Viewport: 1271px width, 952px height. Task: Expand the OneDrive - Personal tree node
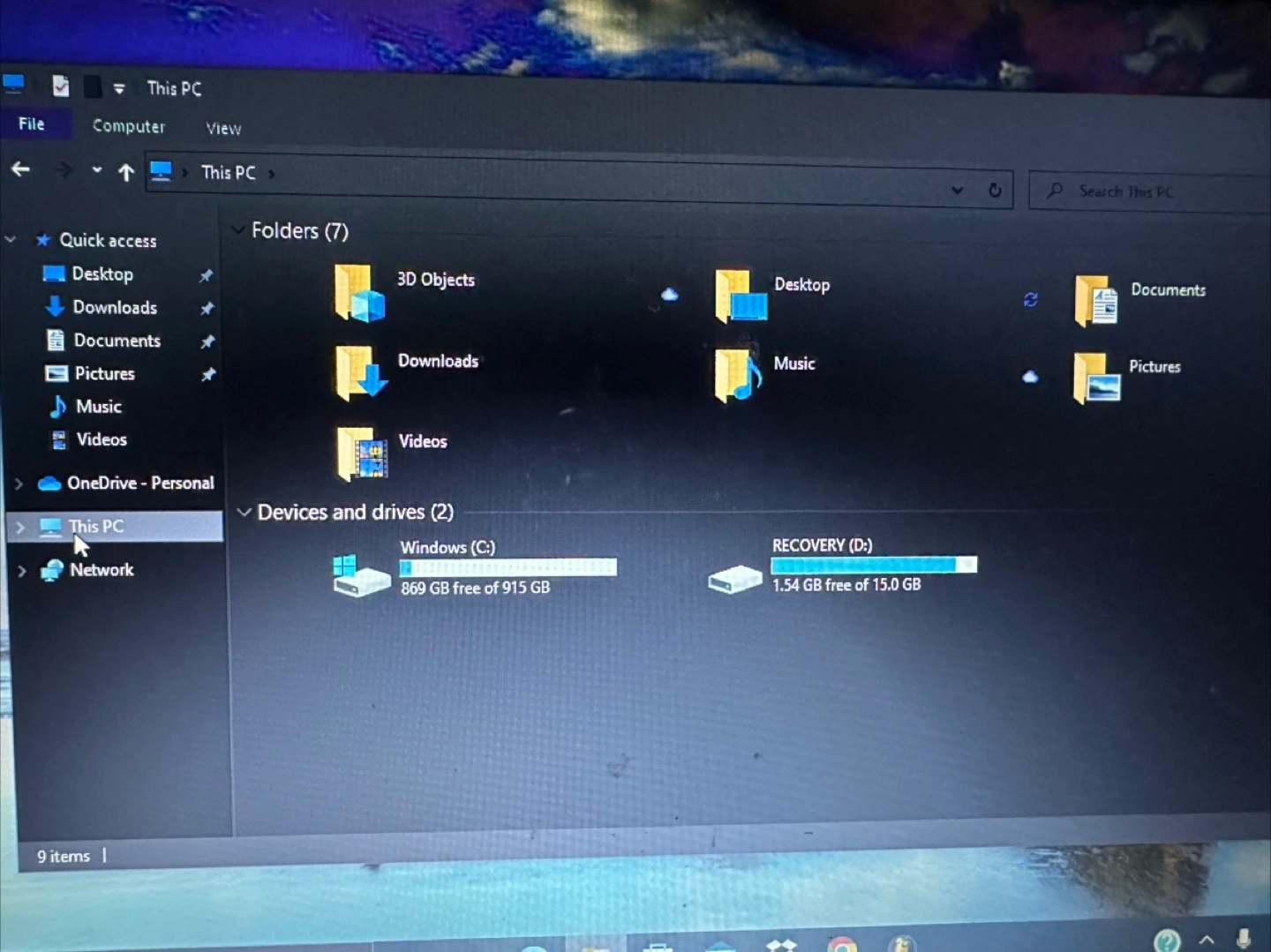[19, 483]
